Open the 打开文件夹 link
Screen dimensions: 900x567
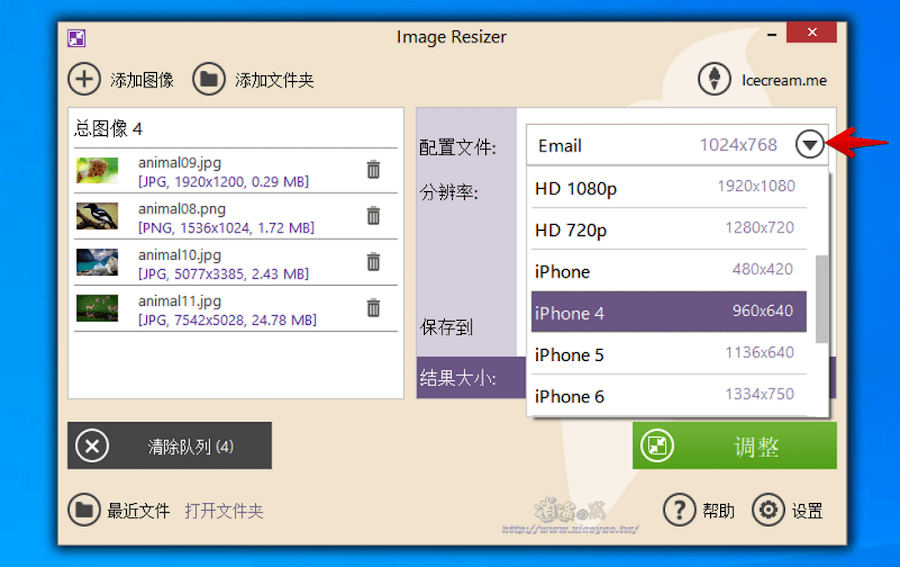(x=224, y=510)
